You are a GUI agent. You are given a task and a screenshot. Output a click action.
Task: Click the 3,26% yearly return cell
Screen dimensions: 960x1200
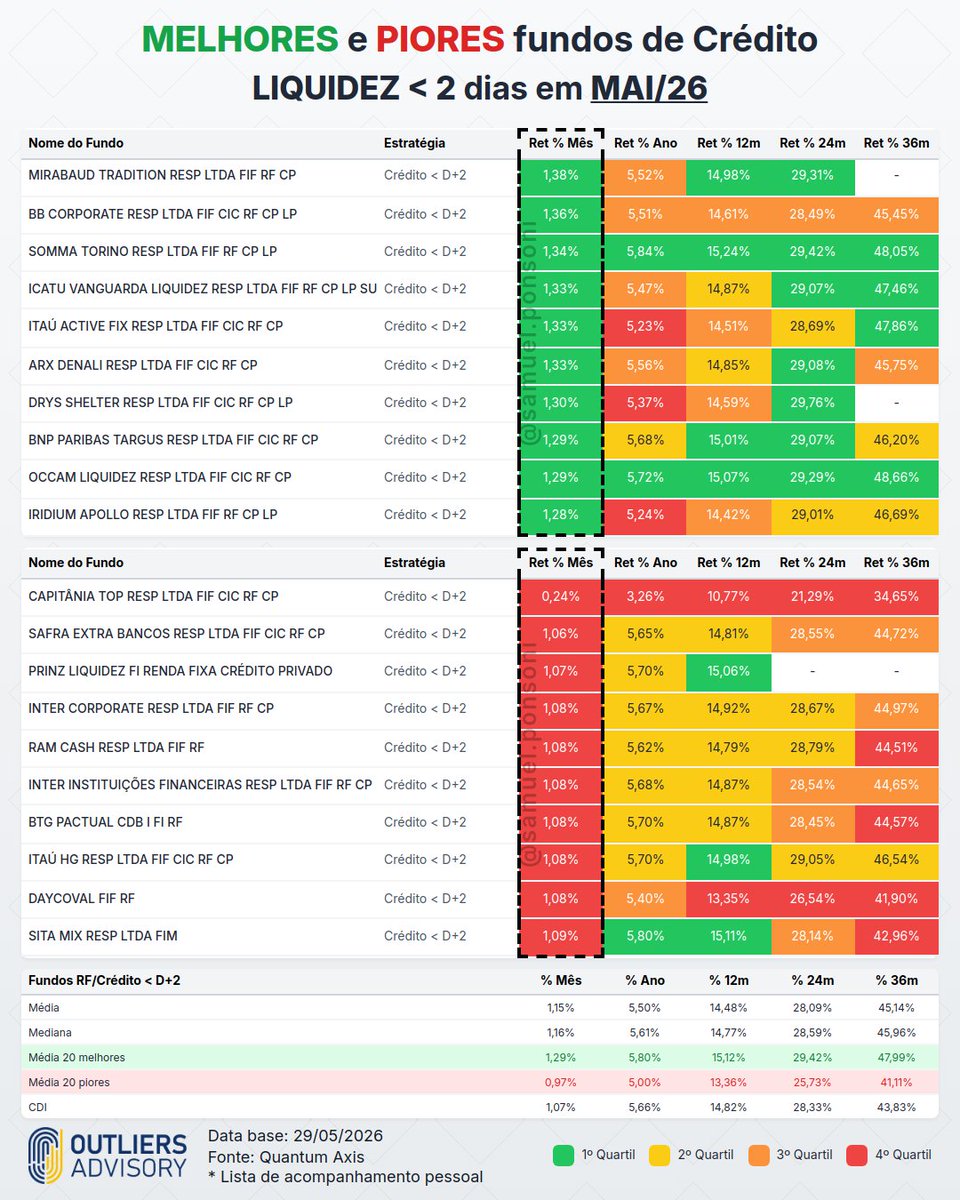pyautogui.click(x=645, y=596)
